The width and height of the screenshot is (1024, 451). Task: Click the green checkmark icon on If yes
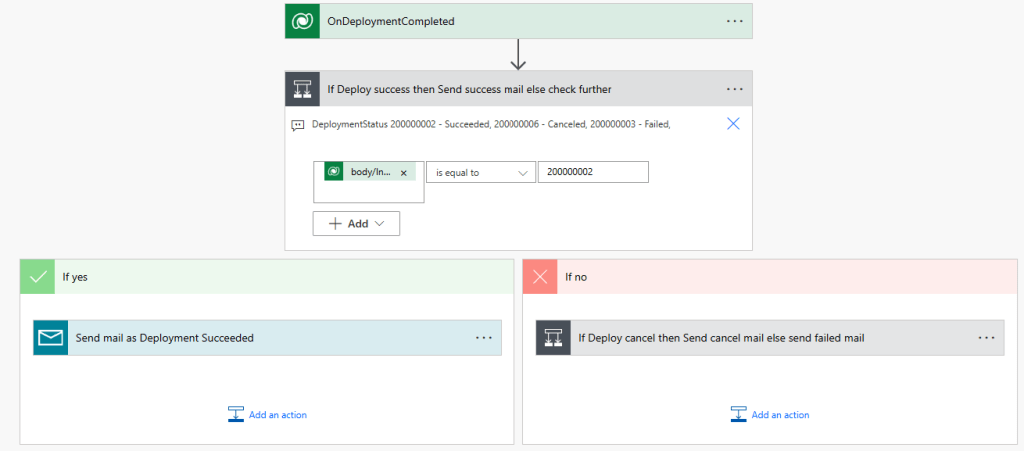click(38, 277)
